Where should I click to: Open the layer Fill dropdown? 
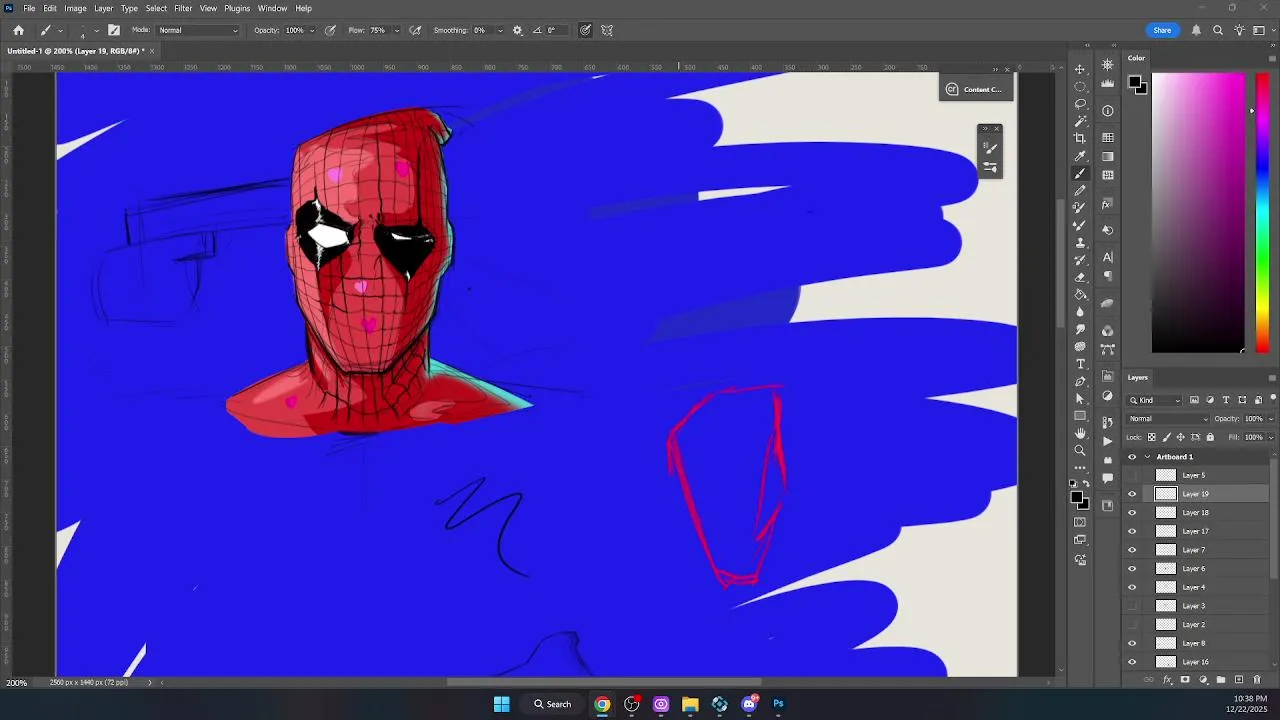[x=1271, y=437]
